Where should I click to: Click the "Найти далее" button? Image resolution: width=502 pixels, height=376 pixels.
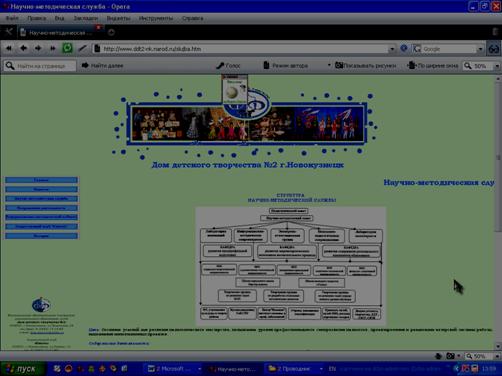[103, 66]
